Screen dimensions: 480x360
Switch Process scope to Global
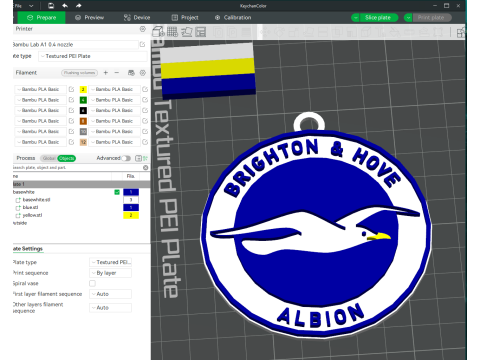(49, 158)
